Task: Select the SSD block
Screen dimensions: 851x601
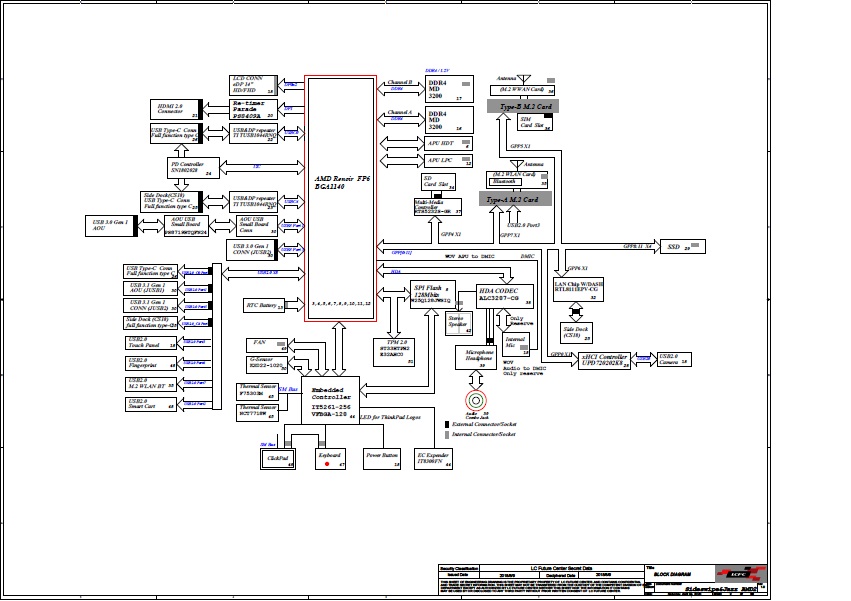Action: 683,246
